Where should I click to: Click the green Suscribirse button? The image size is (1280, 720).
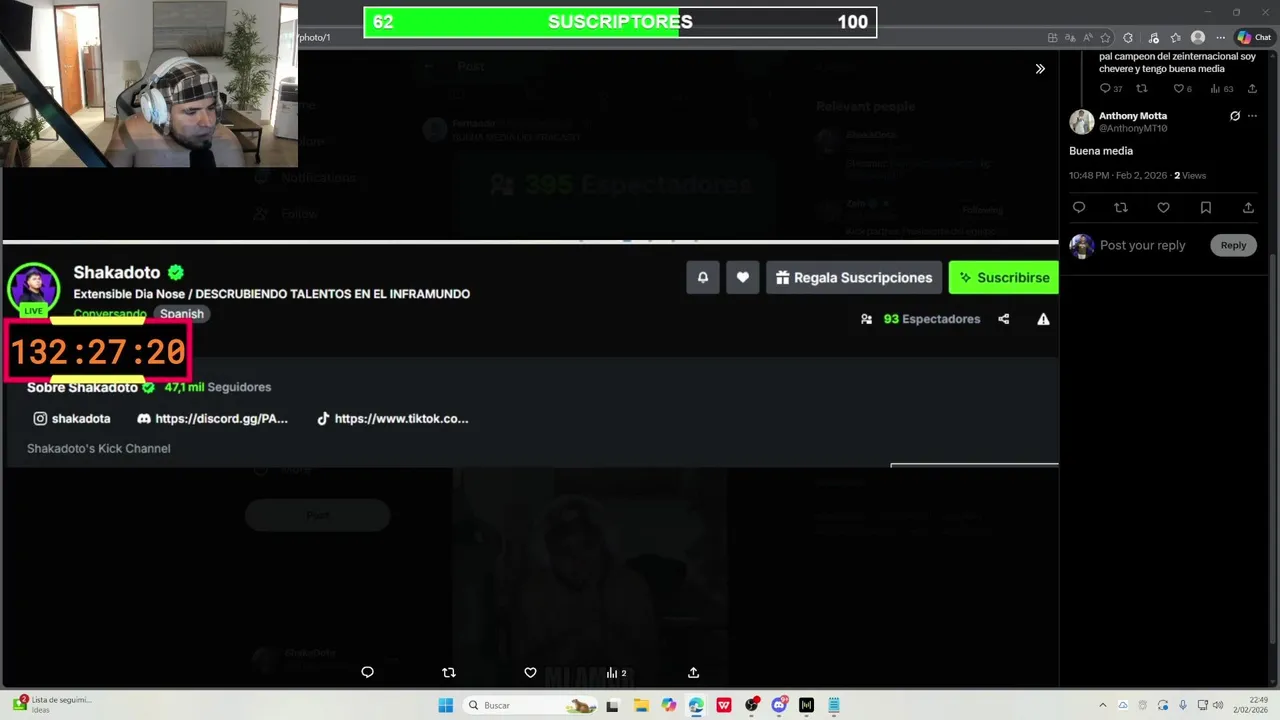click(1003, 277)
